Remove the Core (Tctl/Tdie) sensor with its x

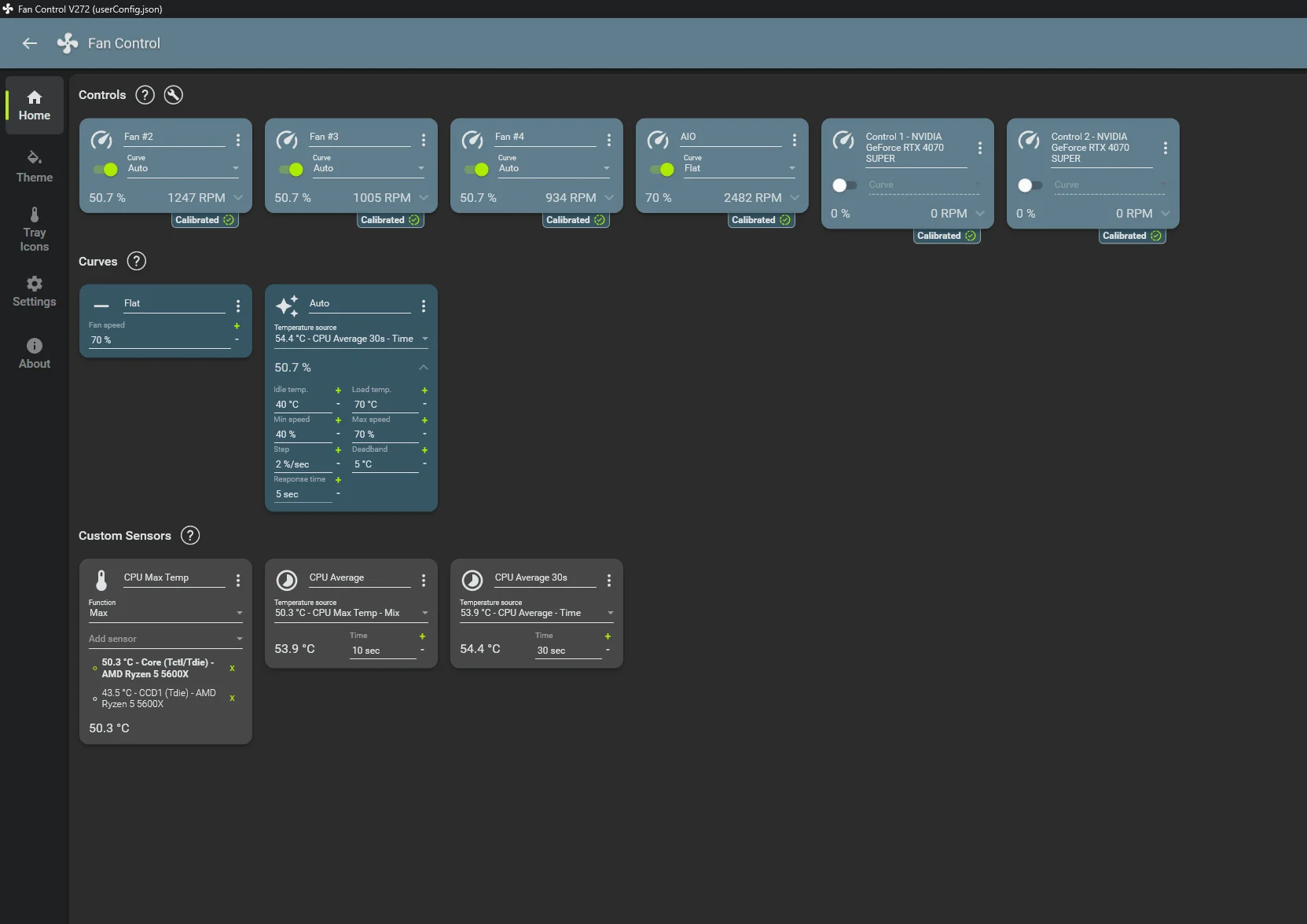(x=232, y=668)
